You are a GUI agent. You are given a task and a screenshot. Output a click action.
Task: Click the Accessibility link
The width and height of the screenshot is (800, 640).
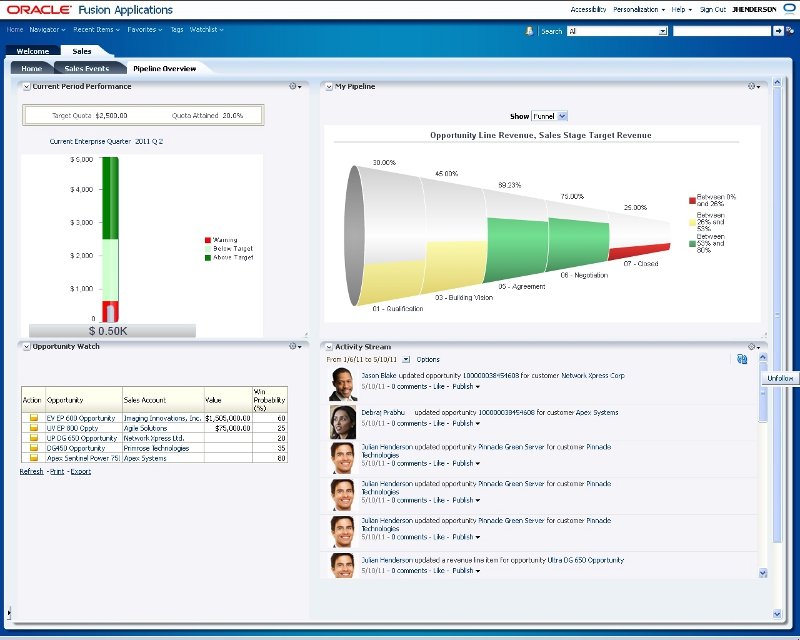point(588,9)
